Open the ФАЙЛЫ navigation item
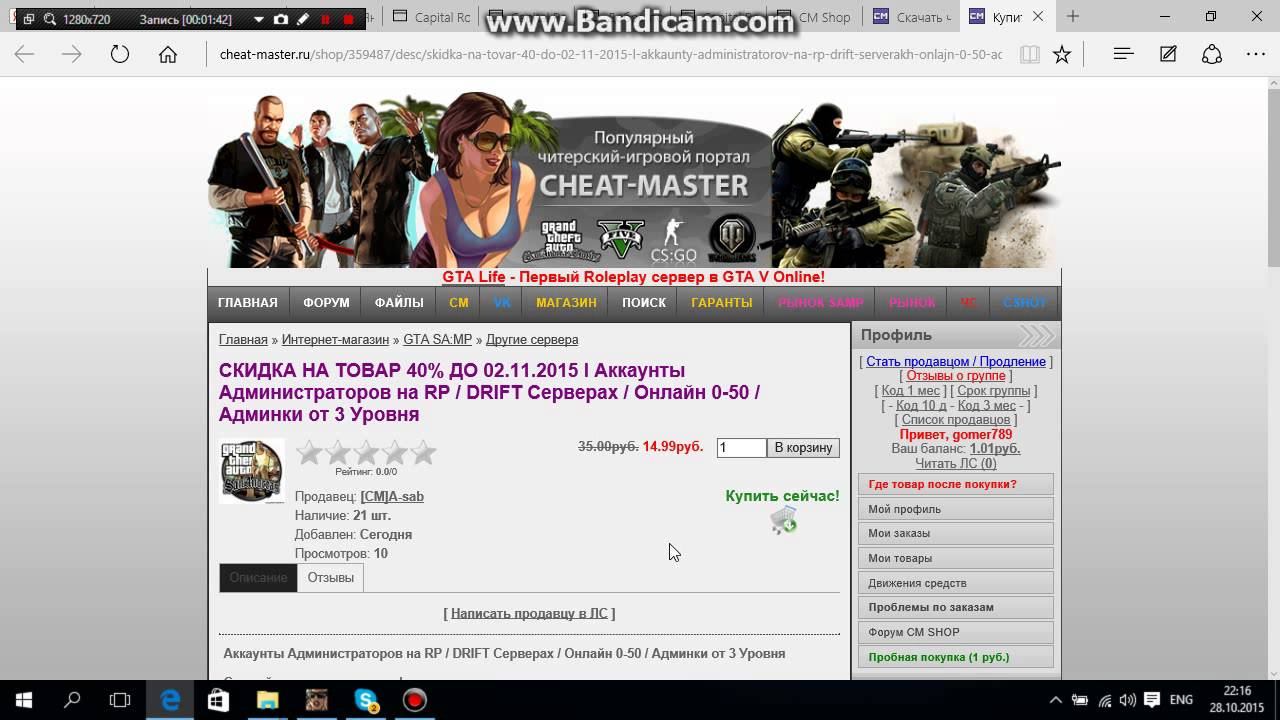 [x=399, y=303]
